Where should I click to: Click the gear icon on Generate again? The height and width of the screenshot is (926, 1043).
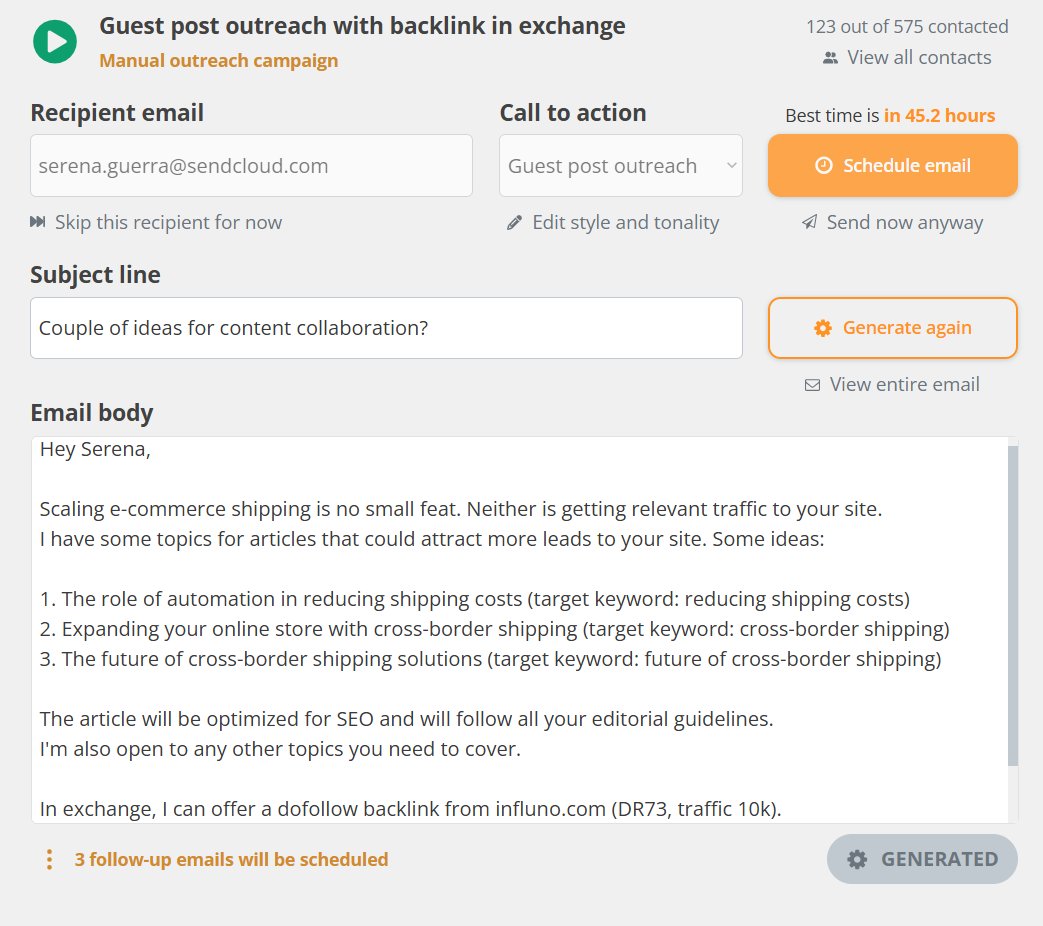(823, 328)
